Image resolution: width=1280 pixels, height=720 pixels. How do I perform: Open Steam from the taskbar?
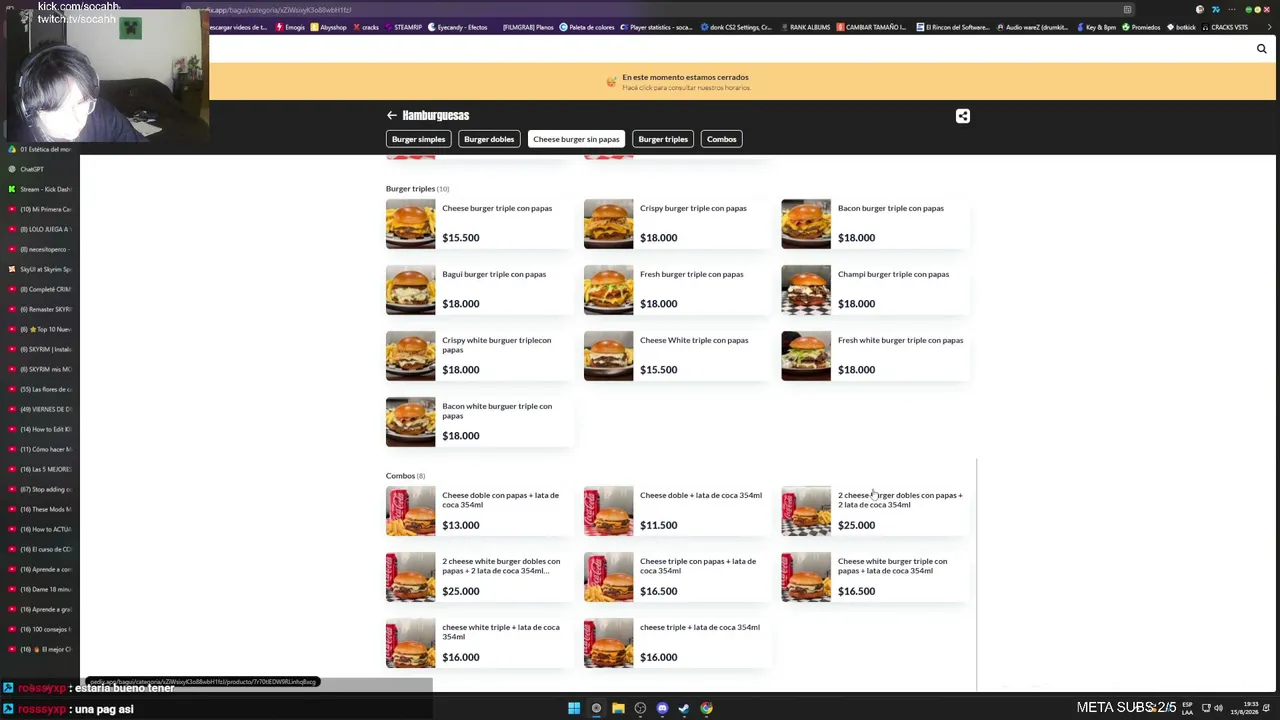684,708
